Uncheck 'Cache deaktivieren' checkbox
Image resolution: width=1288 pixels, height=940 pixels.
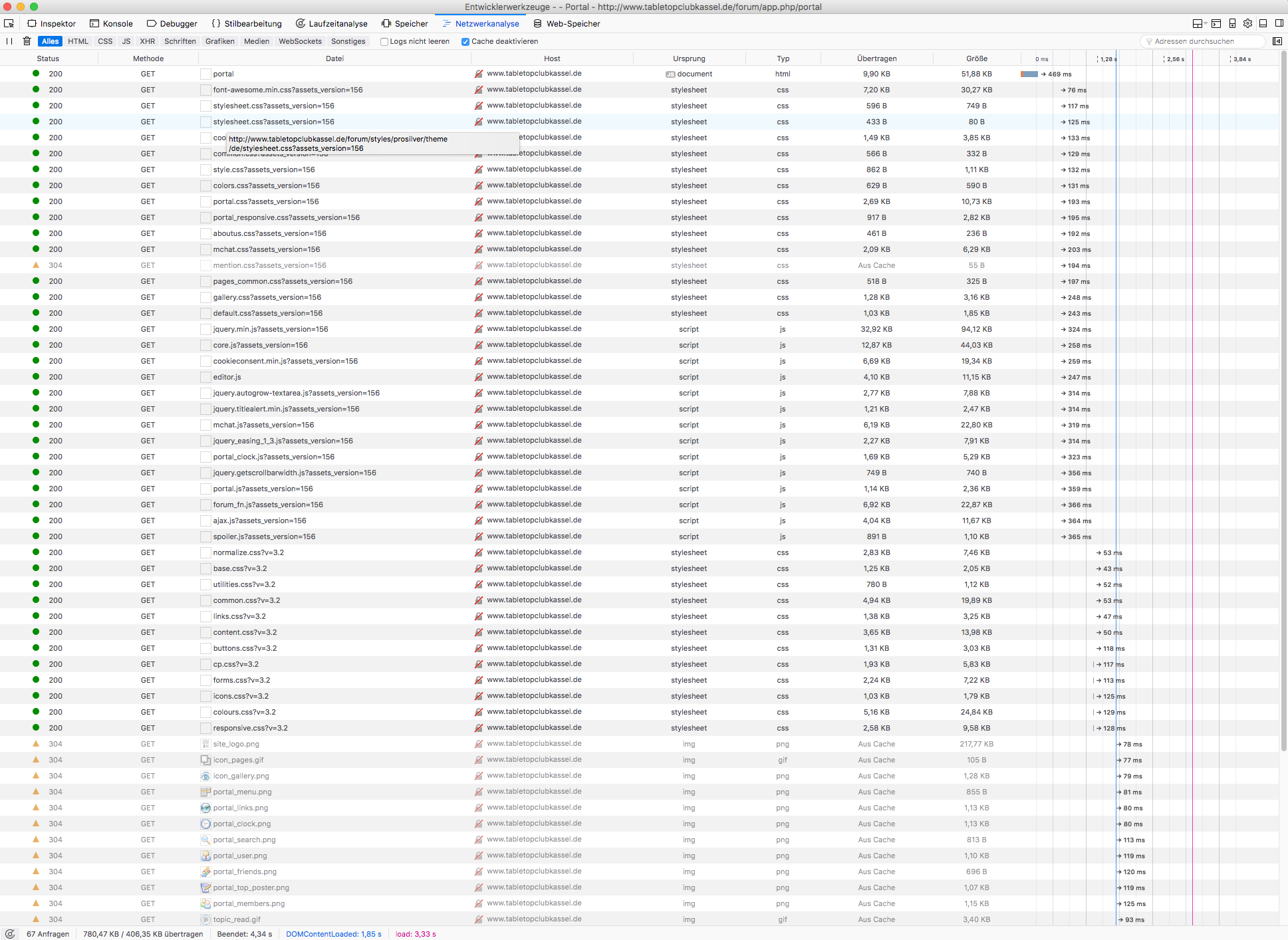(x=465, y=41)
